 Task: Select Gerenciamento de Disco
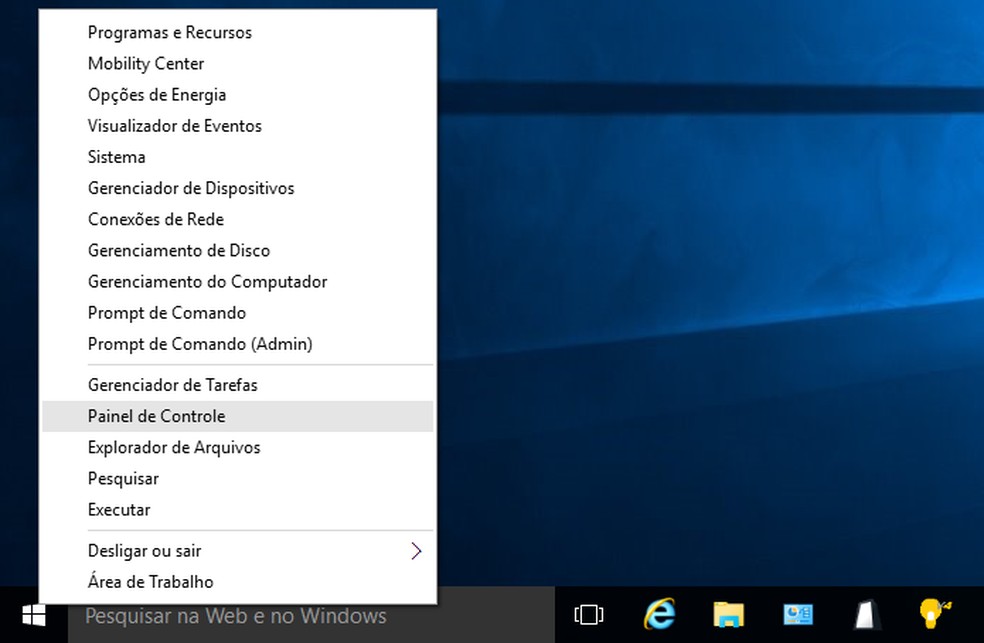pos(179,250)
